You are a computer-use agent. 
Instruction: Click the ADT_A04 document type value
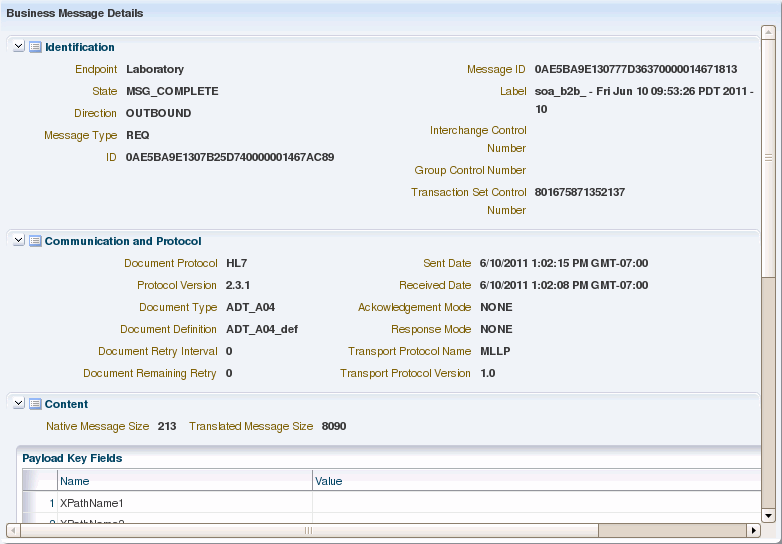point(250,307)
